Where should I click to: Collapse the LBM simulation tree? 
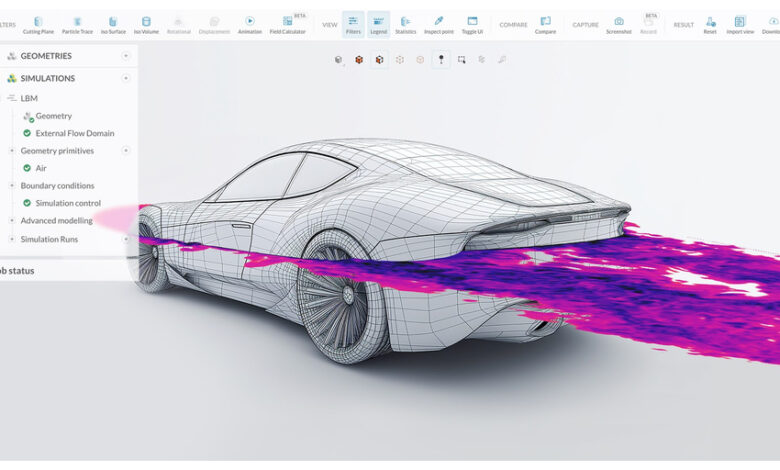11,98
